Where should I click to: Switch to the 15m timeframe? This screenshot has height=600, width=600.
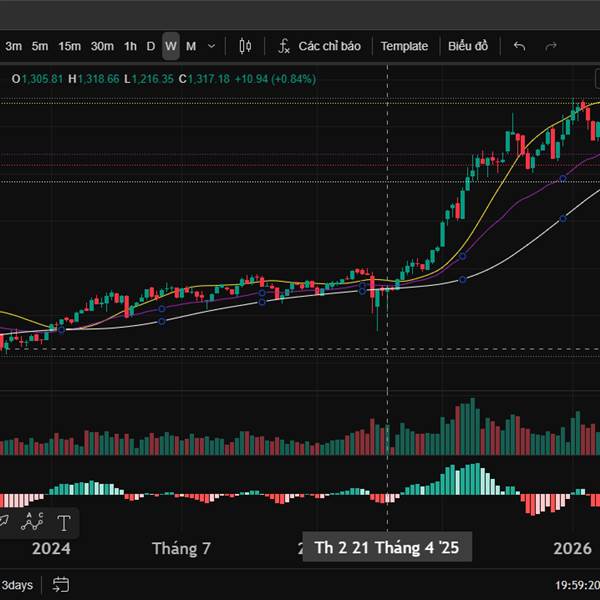pyautogui.click(x=69, y=46)
